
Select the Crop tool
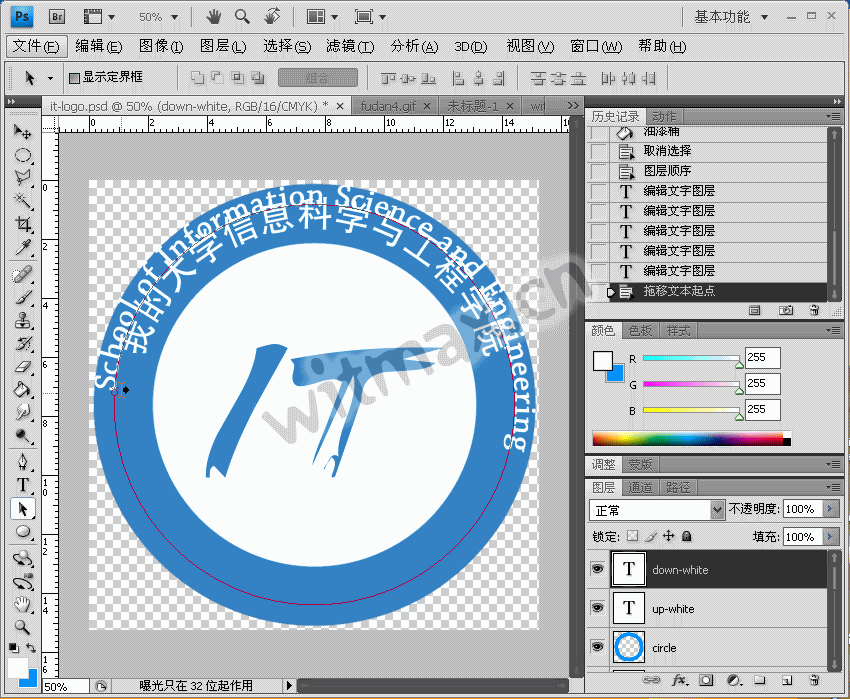click(22, 223)
